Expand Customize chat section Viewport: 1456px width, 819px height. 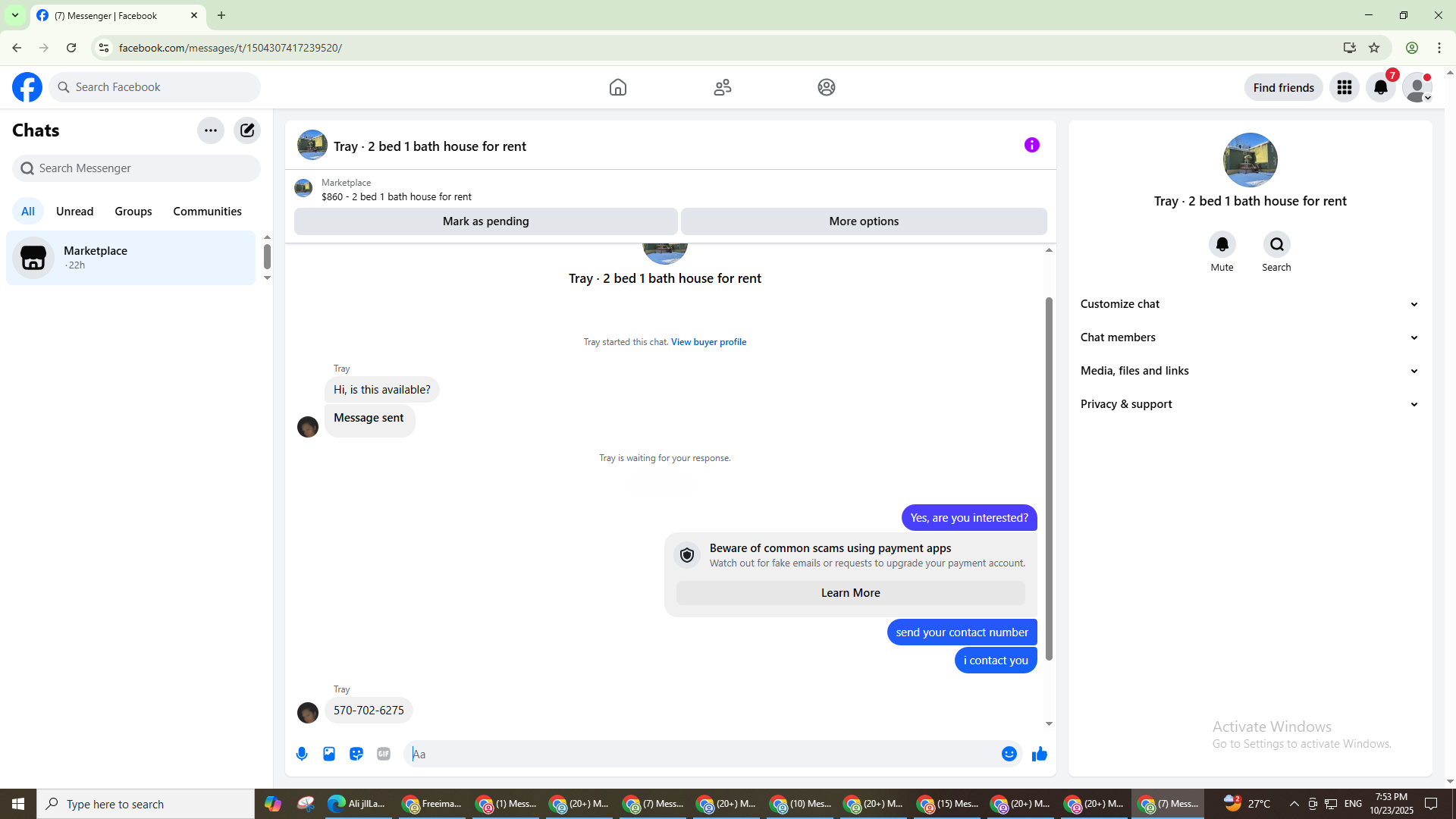(x=1249, y=304)
